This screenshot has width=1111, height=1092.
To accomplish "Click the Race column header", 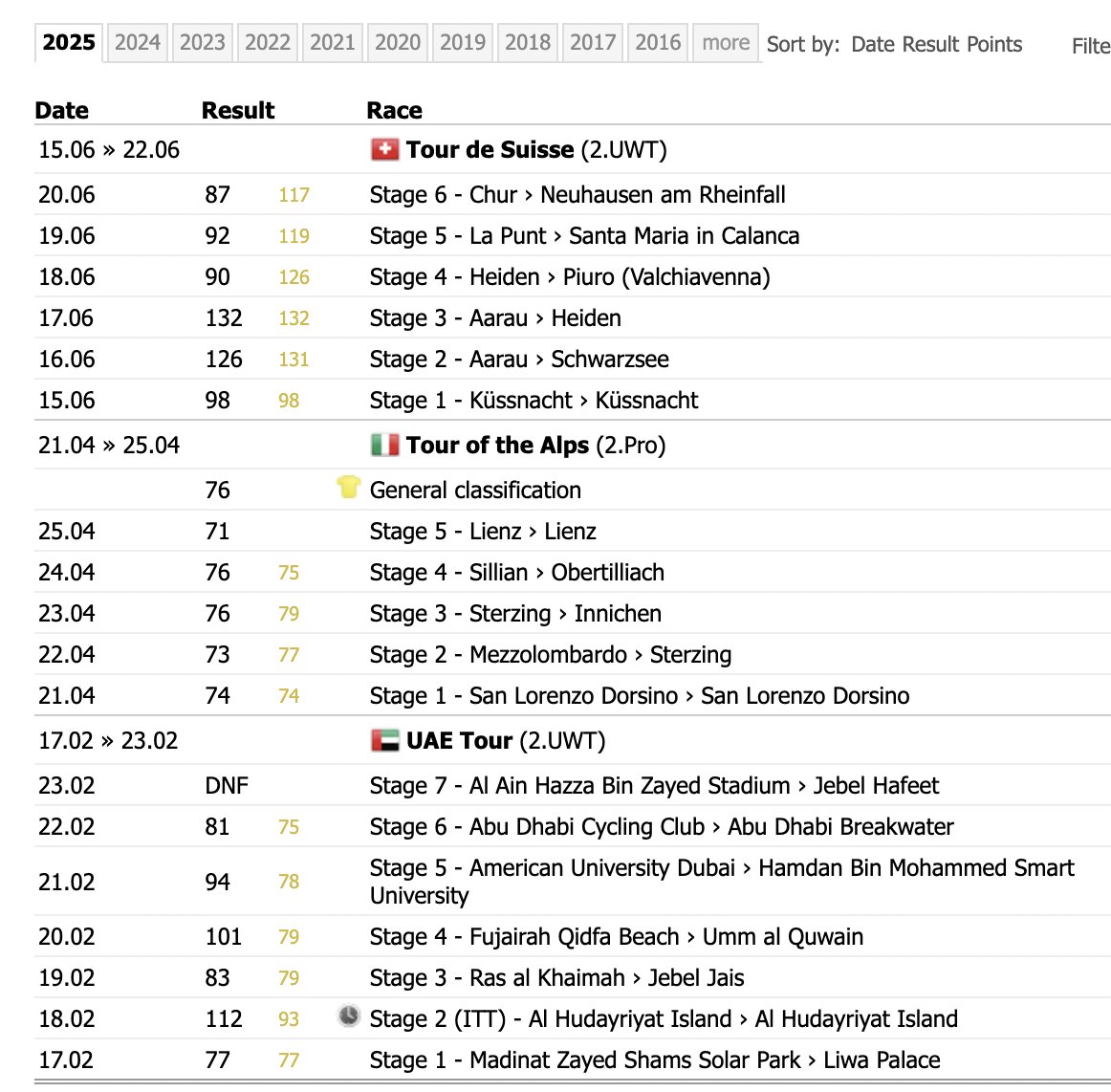I will (394, 111).
